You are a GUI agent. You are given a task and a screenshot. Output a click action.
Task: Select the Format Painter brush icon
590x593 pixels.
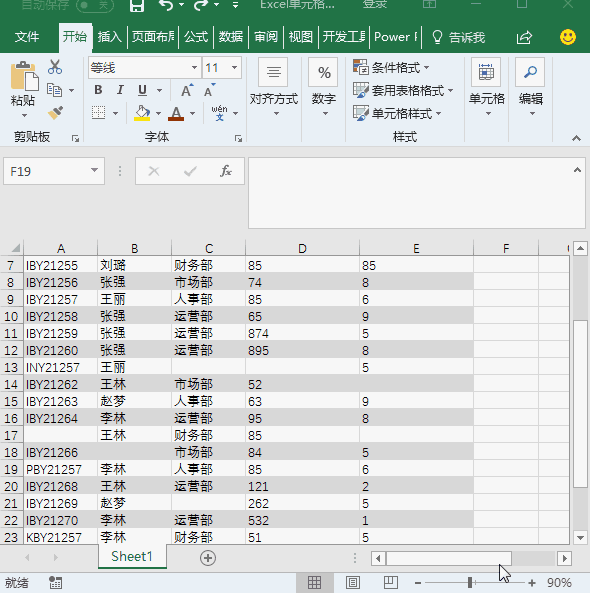tap(56, 113)
